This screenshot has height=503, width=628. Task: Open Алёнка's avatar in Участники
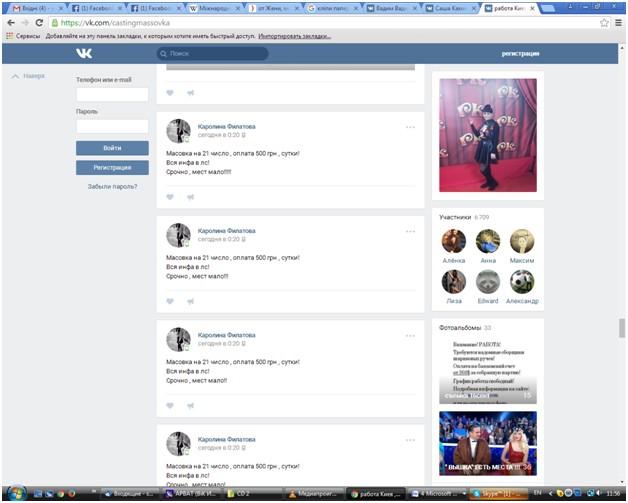pos(454,241)
